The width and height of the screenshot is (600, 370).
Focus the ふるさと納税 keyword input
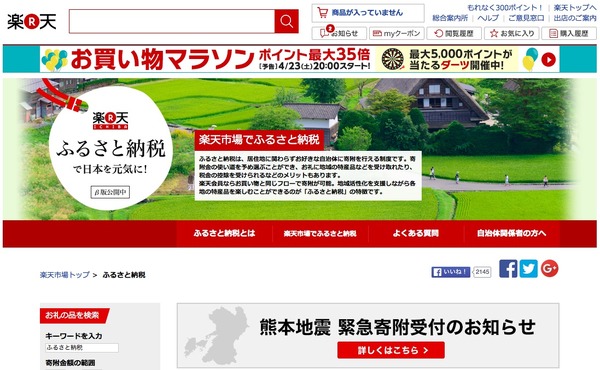point(82,348)
